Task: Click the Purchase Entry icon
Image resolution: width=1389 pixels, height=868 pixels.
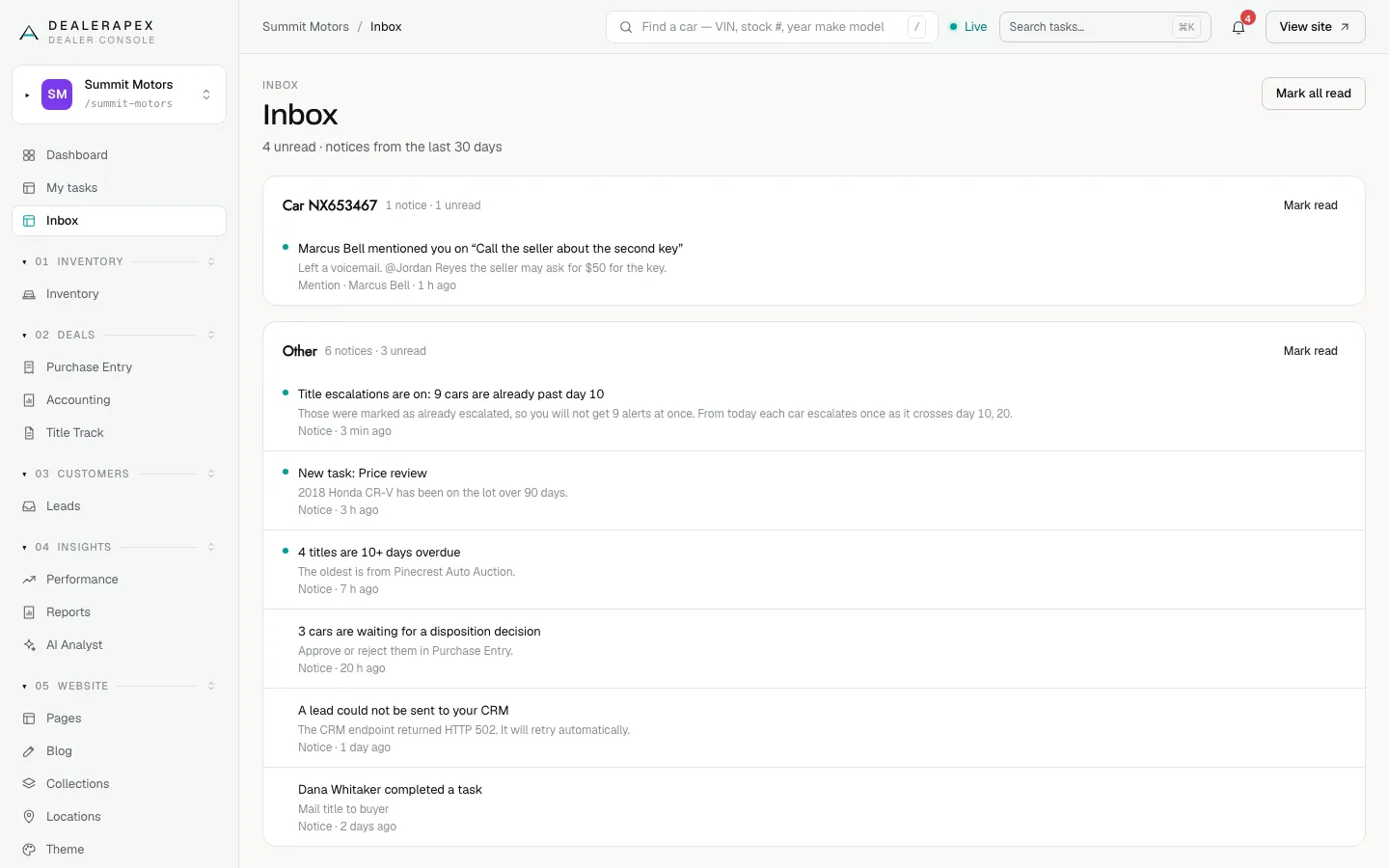Action: [x=29, y=367]
